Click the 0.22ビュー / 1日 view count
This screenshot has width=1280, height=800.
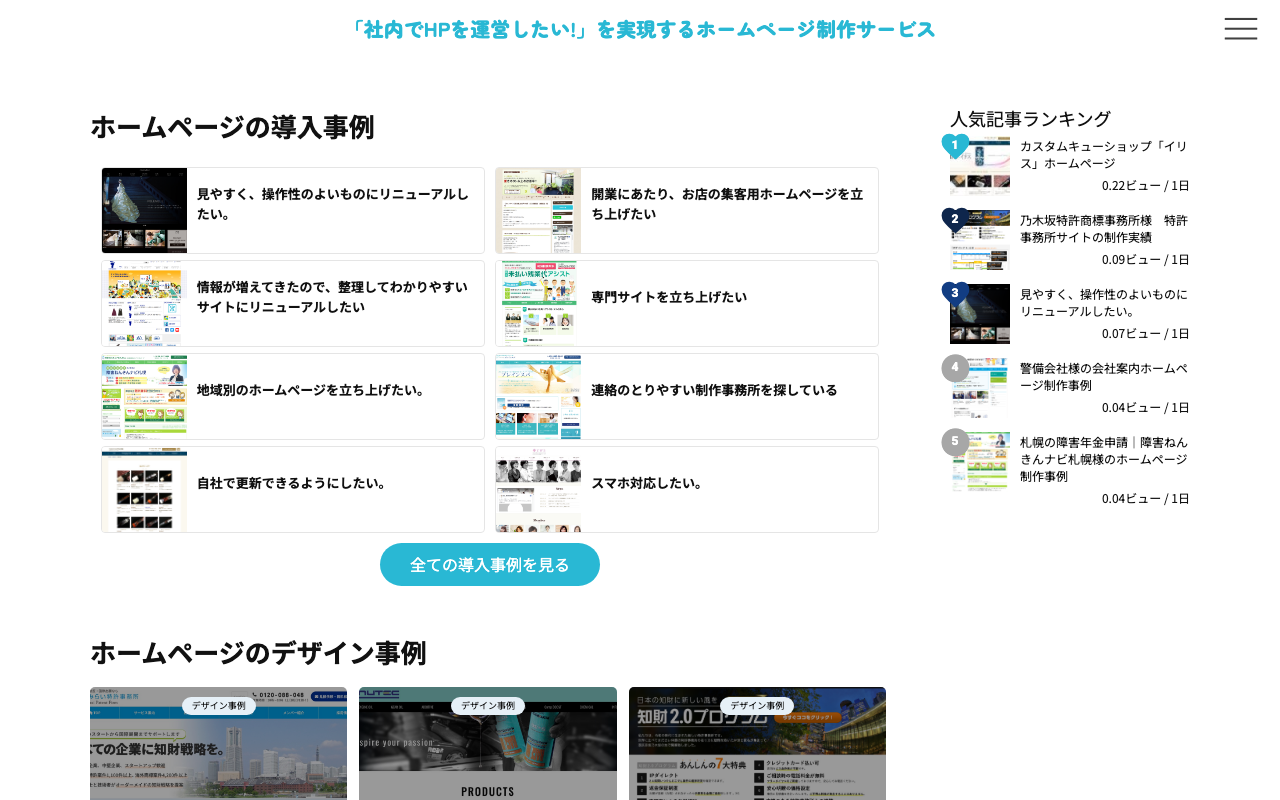coord(1146,186)
